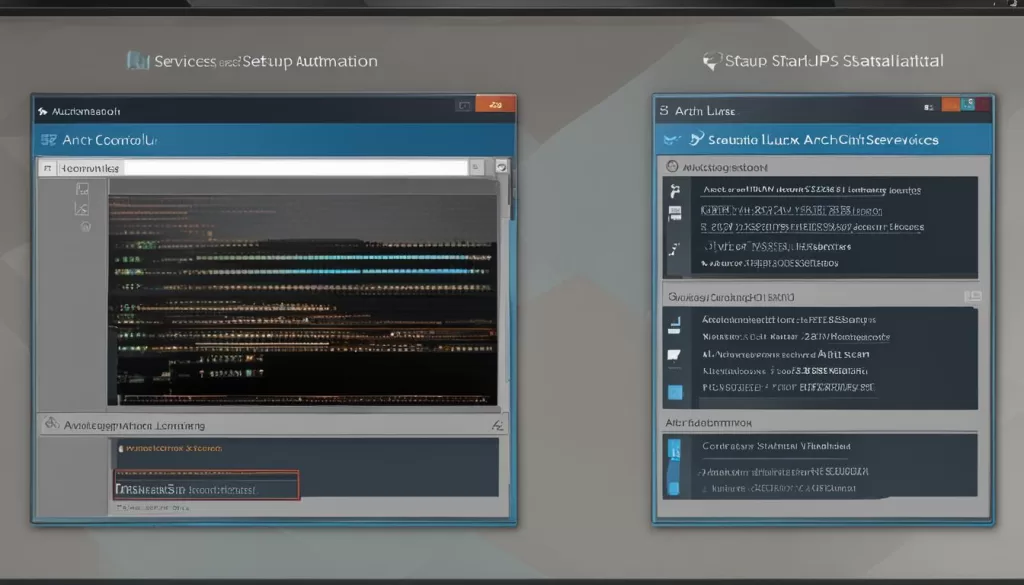Select the line-chart icon in the left window sidebar
Screen dimensions: 1024x585
coord(82,209)
